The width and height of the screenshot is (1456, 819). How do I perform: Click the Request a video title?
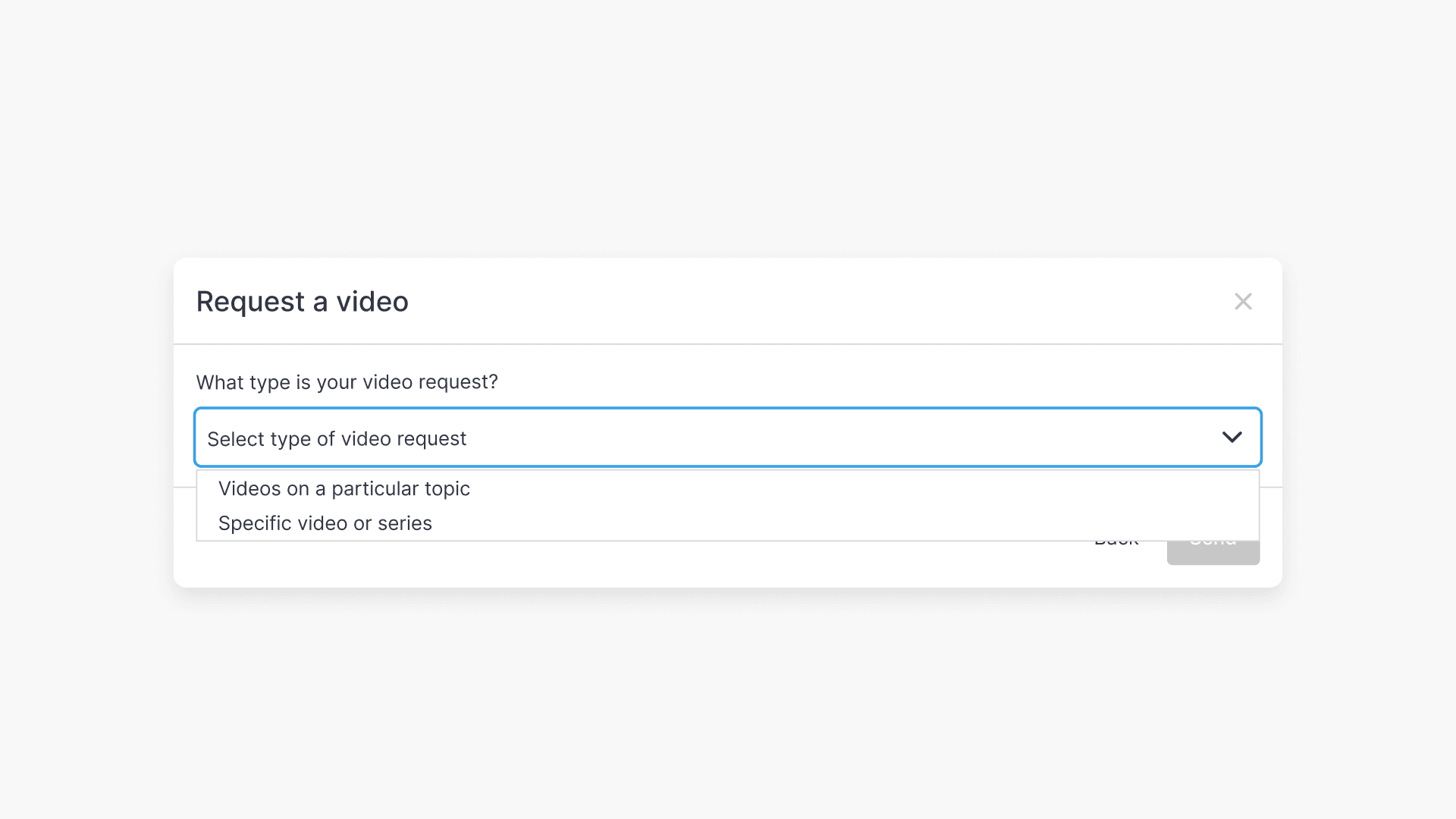[302, 301]
